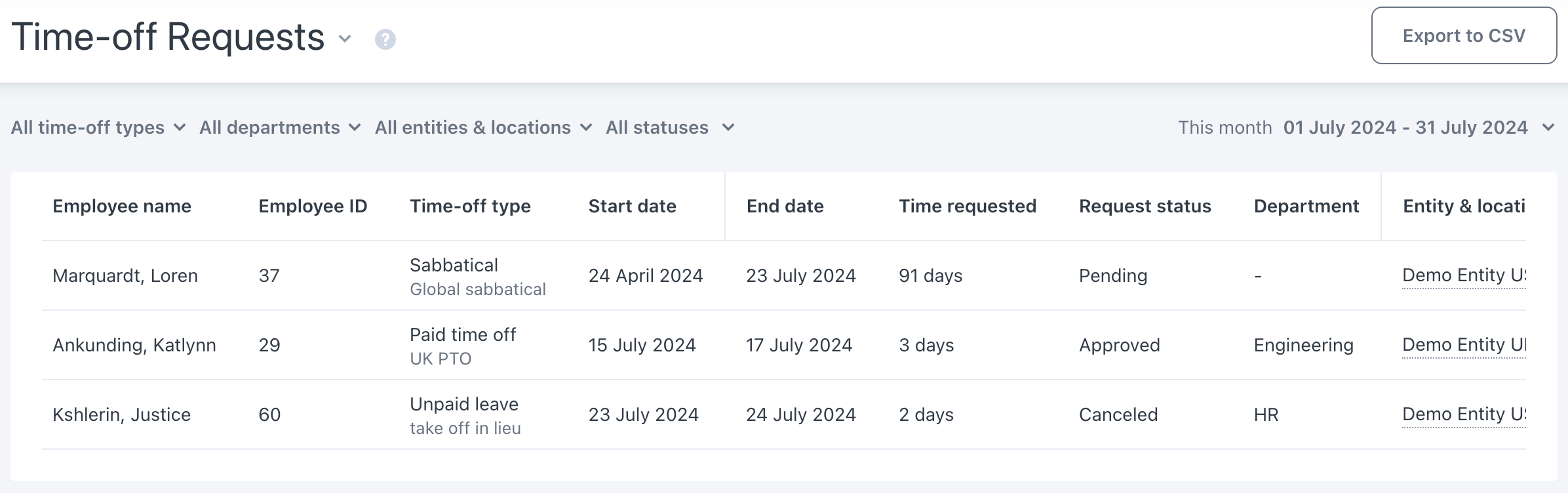Viewport: 1568px width, 493px height.
Task: Click the Approved status on Katlynn's PTO row
Action: [1119, 345]
